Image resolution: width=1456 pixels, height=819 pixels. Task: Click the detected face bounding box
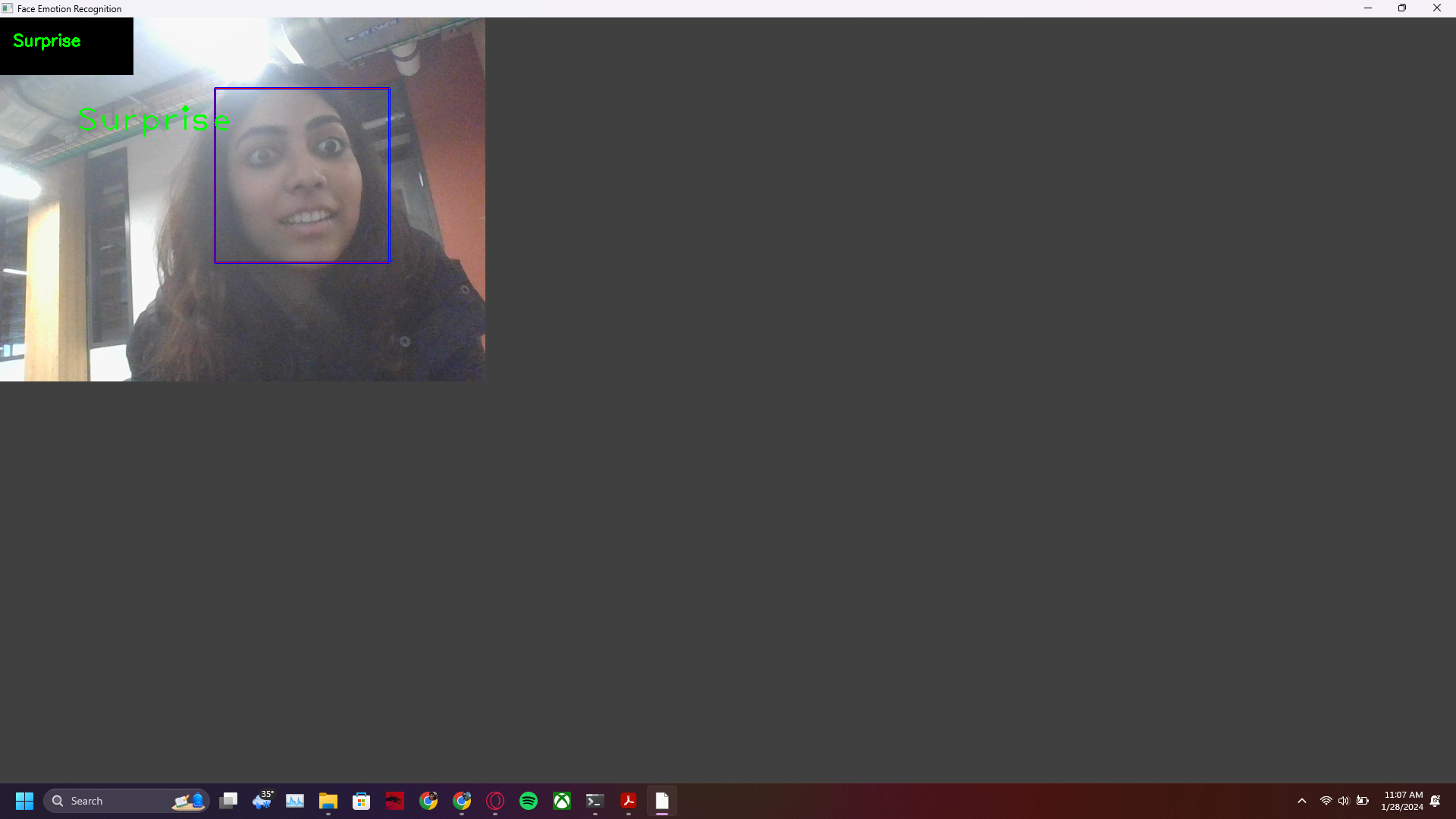tap(302, 176)
